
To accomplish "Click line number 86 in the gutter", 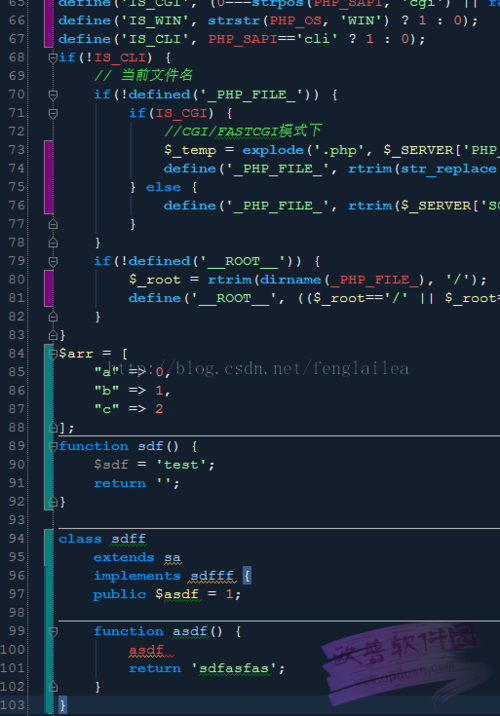I will [17, 390].
